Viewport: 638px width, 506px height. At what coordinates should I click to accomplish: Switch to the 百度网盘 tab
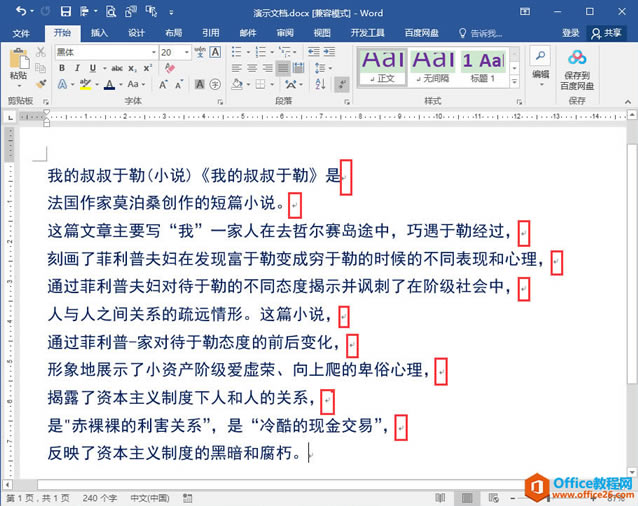[422, 33]
